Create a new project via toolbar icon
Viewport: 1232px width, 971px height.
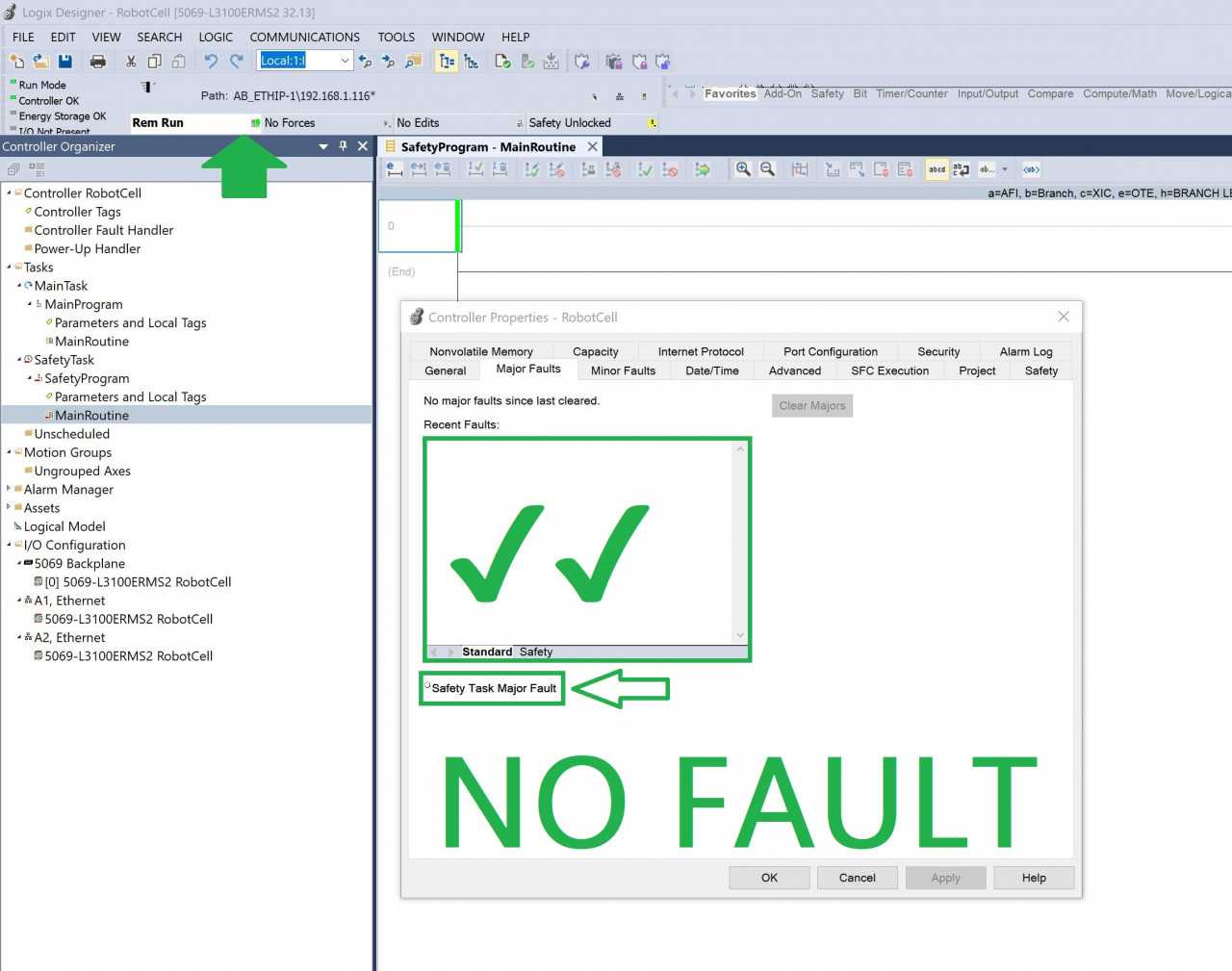[16, 61]
